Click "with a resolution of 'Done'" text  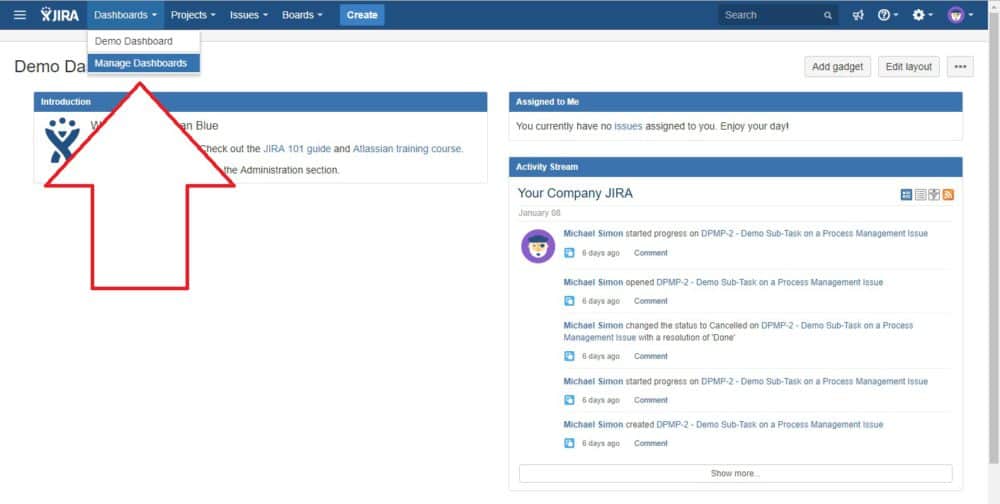click(687, 337)
